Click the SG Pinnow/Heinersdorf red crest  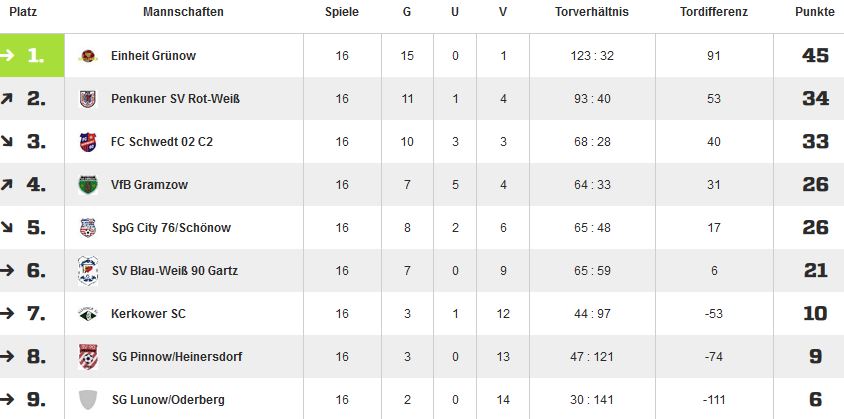(88, 357)
